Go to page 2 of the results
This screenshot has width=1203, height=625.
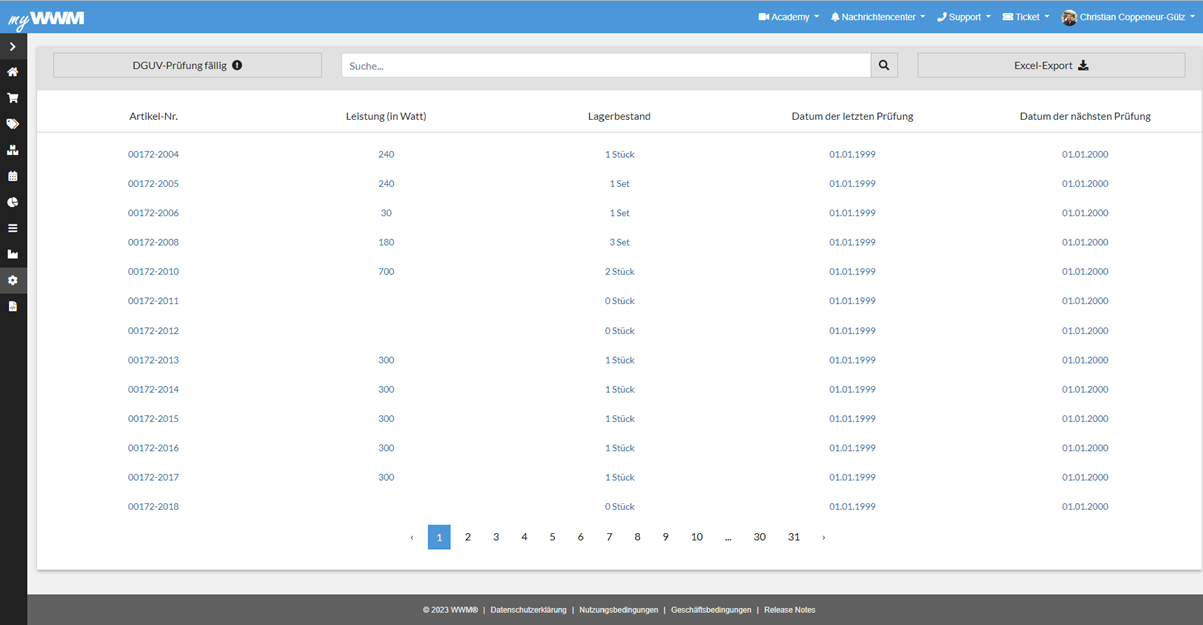coord(467,537)
